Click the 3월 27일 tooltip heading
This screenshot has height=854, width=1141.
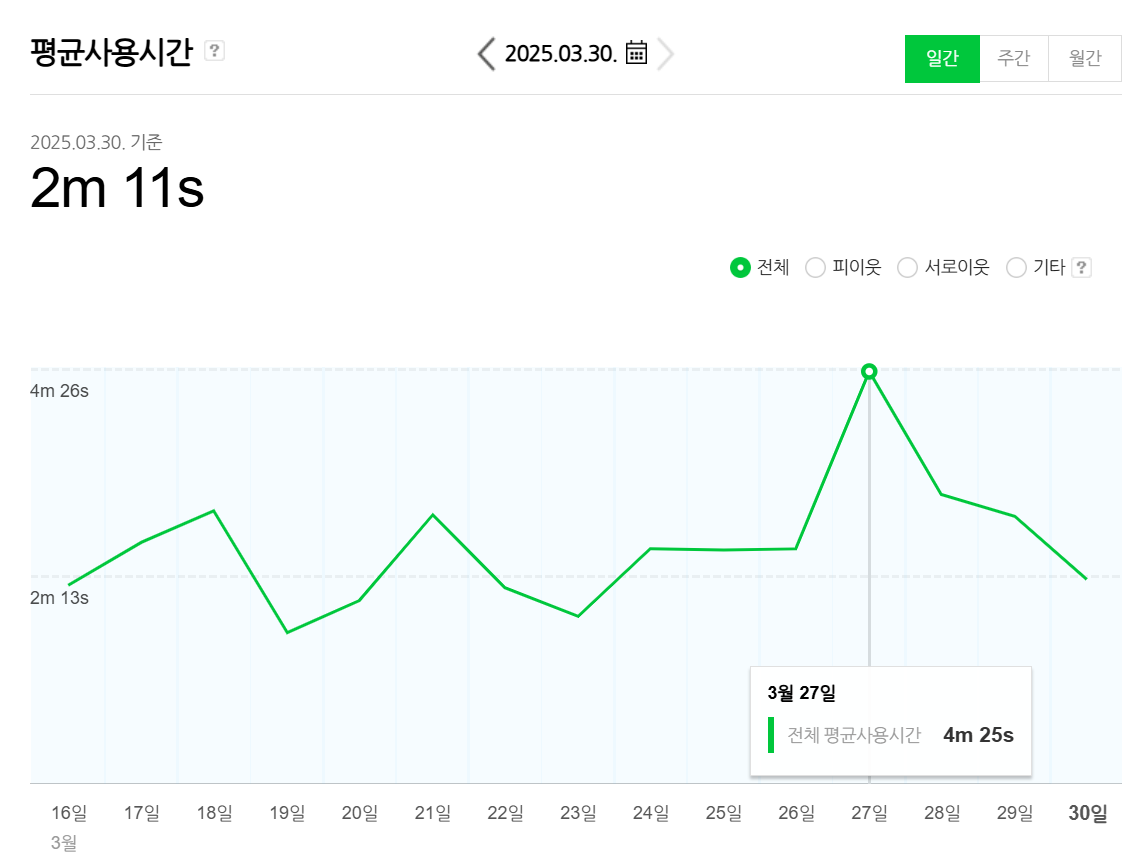801,693
